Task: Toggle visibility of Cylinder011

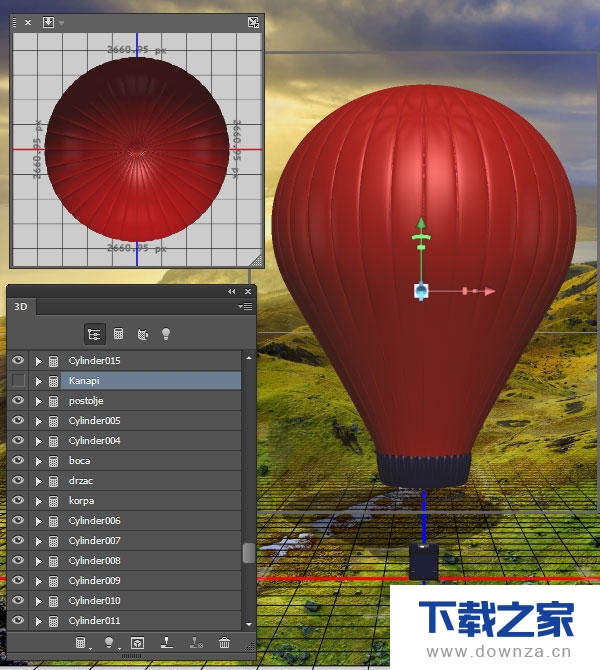Action: (x=18, y=620)
